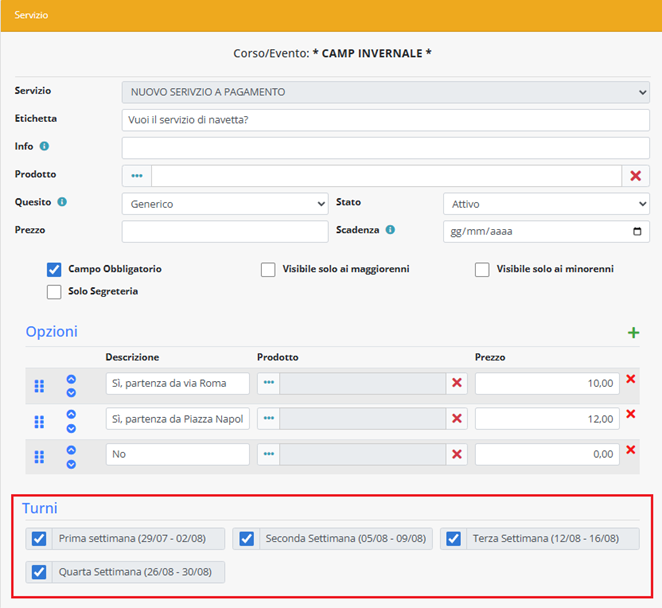The image size is (662, 608).
Task: Open calendar picker in Scadenza field
Action: (638, 232)
